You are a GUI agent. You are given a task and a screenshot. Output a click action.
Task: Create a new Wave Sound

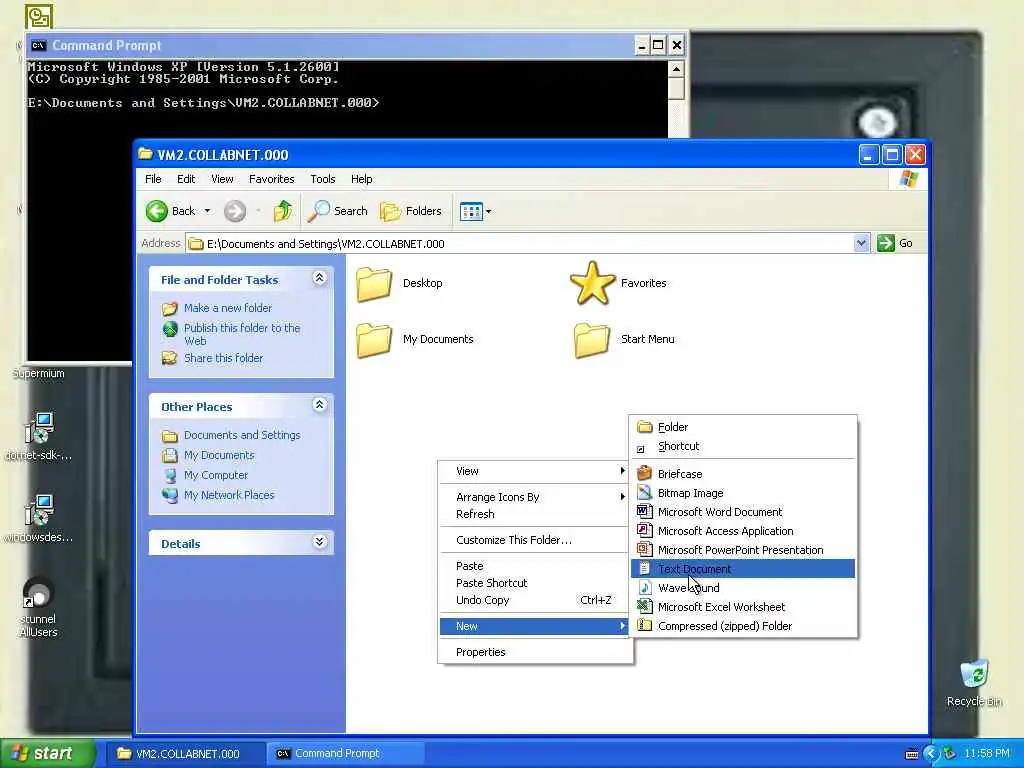coord(743,588)
